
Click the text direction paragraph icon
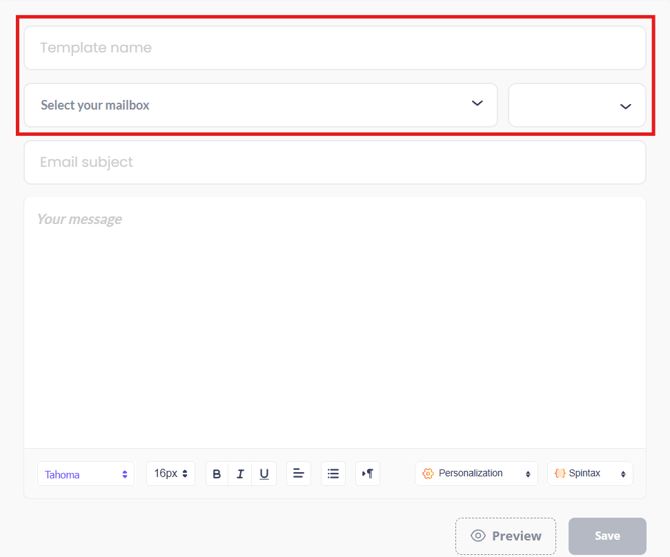(x=367, y=474)
